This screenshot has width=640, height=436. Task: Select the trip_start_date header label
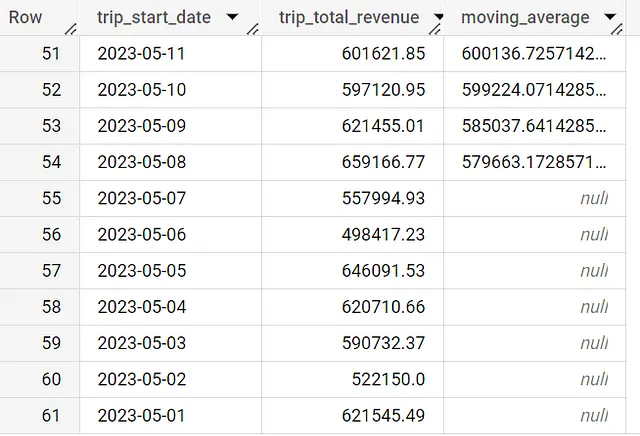(x=154, y=18)
